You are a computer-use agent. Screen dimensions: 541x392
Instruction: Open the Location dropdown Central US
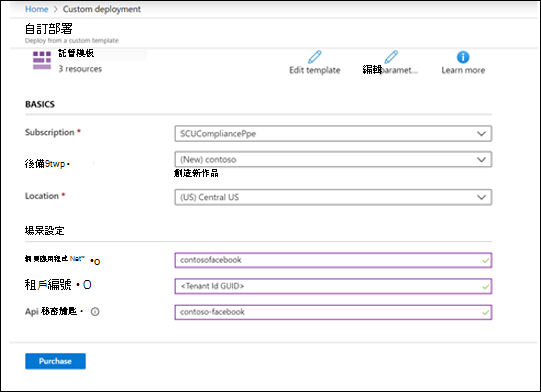coord(333,197)
